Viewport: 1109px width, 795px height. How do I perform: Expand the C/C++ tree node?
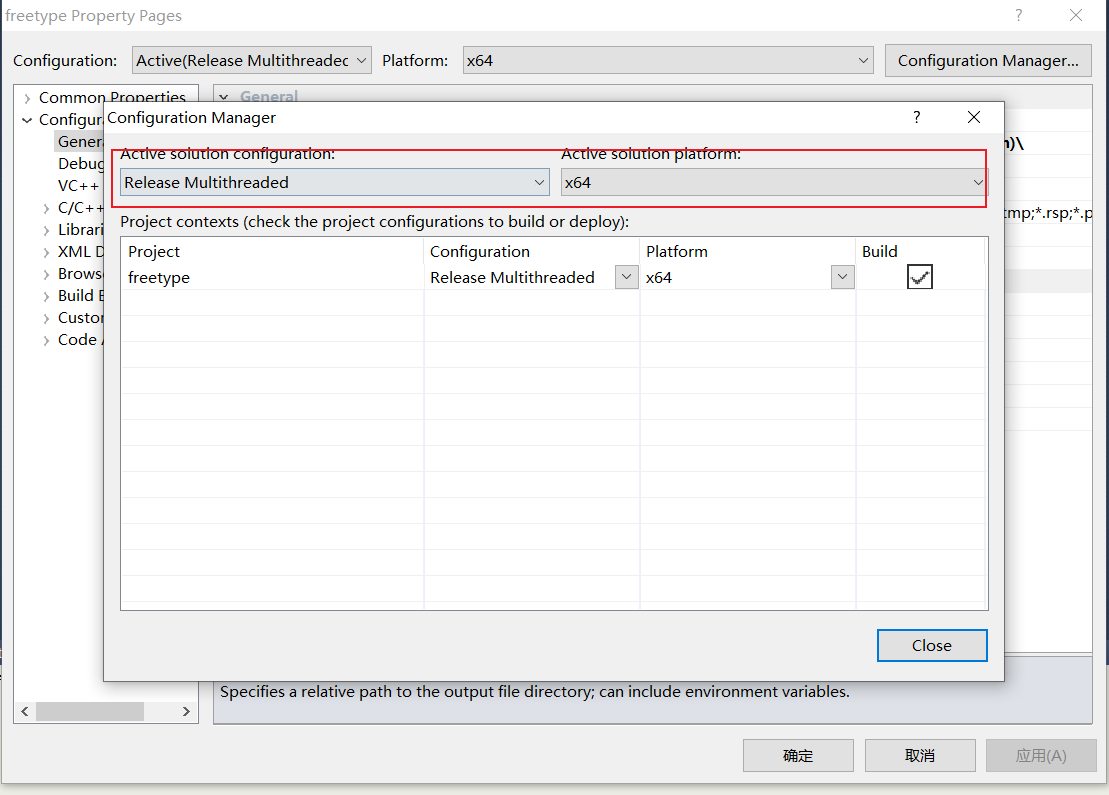click(x=46, y=208)
